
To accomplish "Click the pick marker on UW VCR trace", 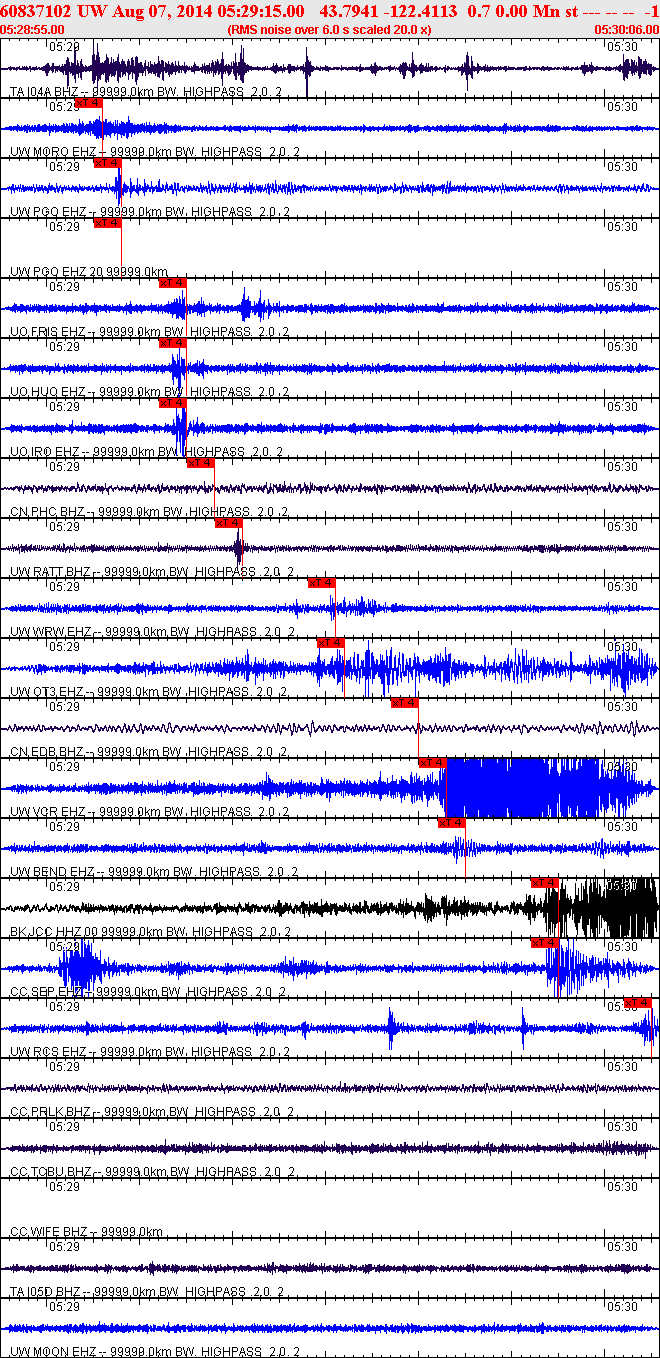I will pos(432,762).
